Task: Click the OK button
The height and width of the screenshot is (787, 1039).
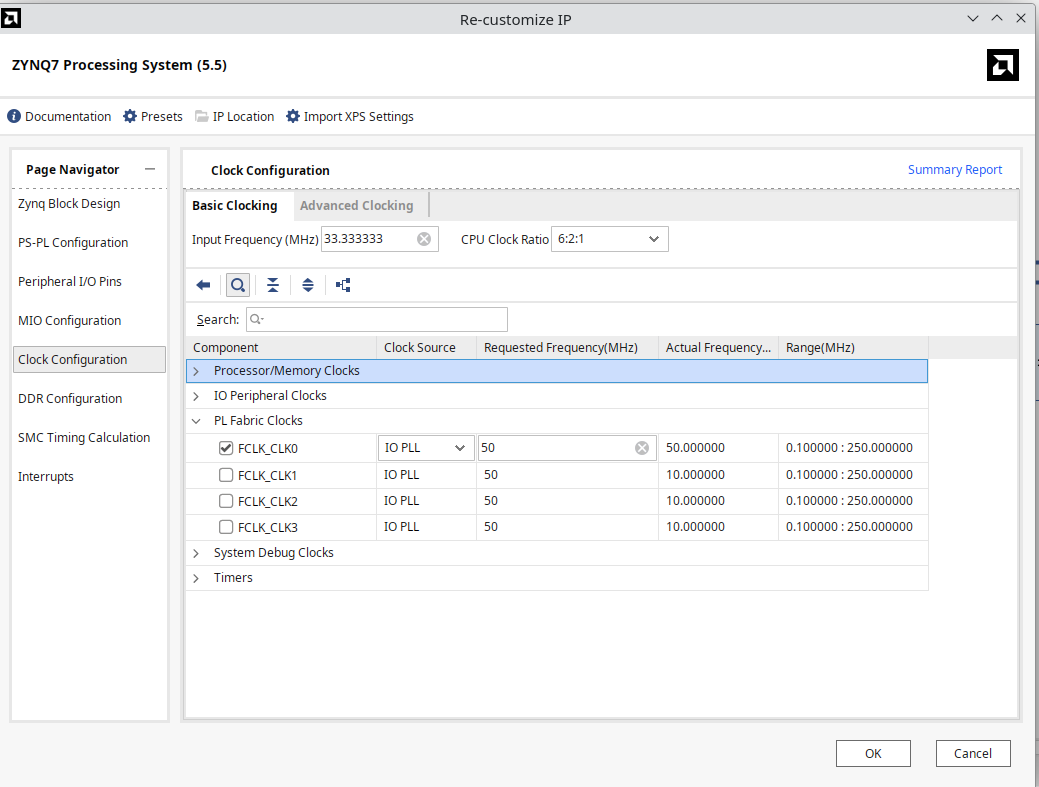Action: (x=873, y=753)
